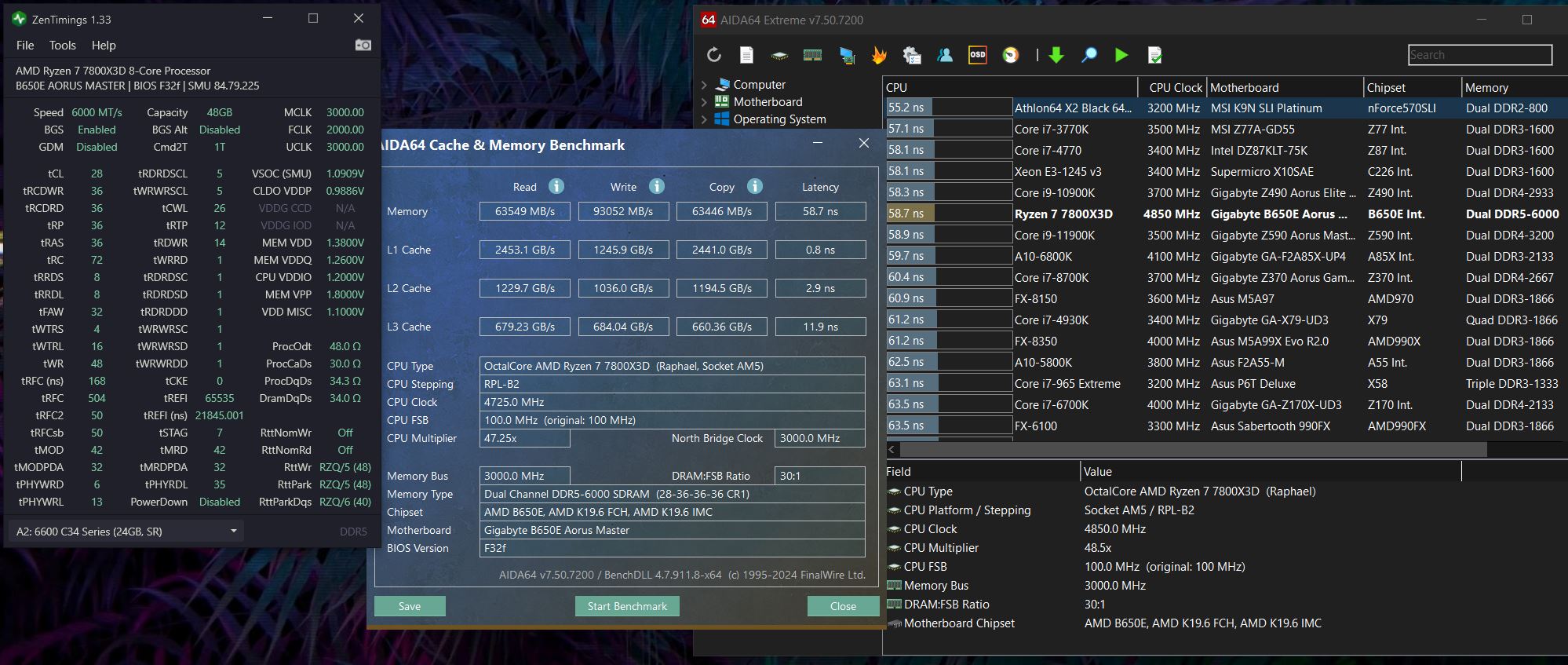This screenshot has width=1568, height=665.
Task: Focus the AIDA64 Search field
Action: (1480, 55)
